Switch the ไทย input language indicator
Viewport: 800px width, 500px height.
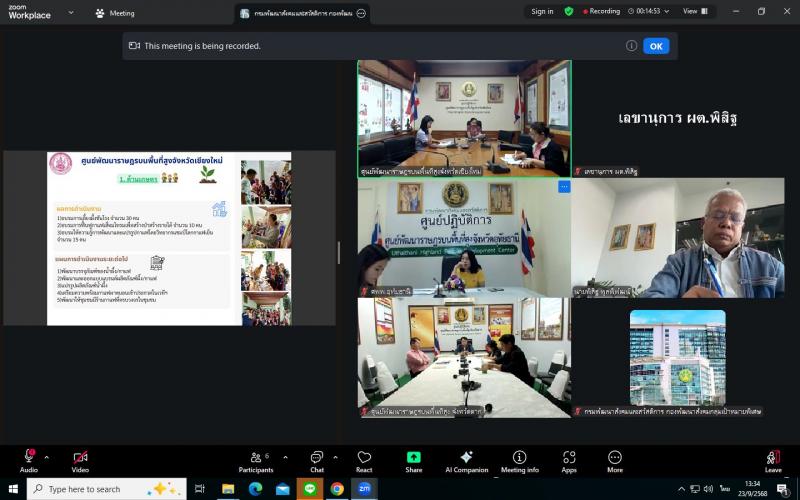pyautogui.click(x=725, y=489)
